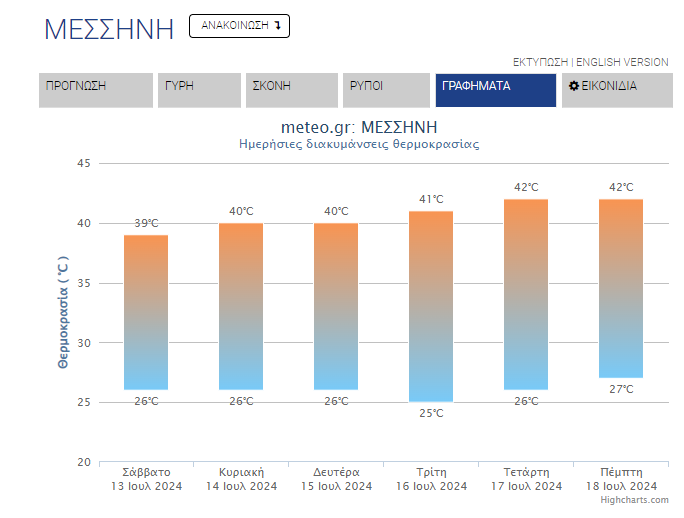Viewport: 684px width, 518px height.
Task: Click the 25°C label below Tuesday bar
Action: pos(431,413)
